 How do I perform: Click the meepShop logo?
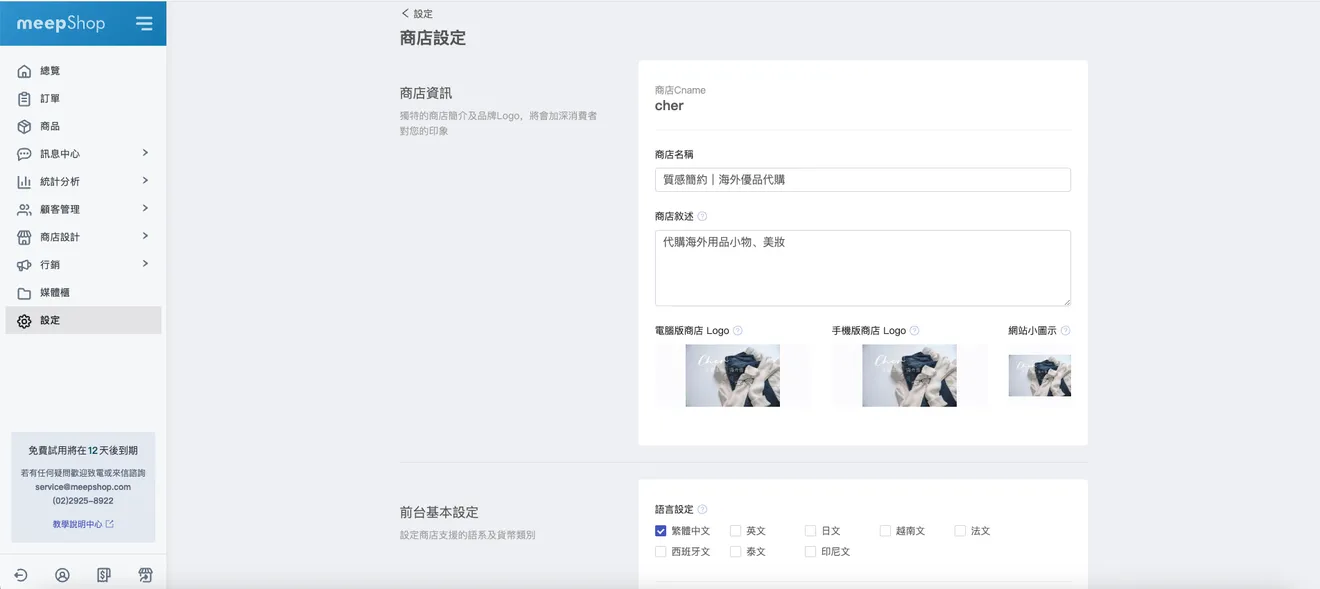click(x=61, y=23)
